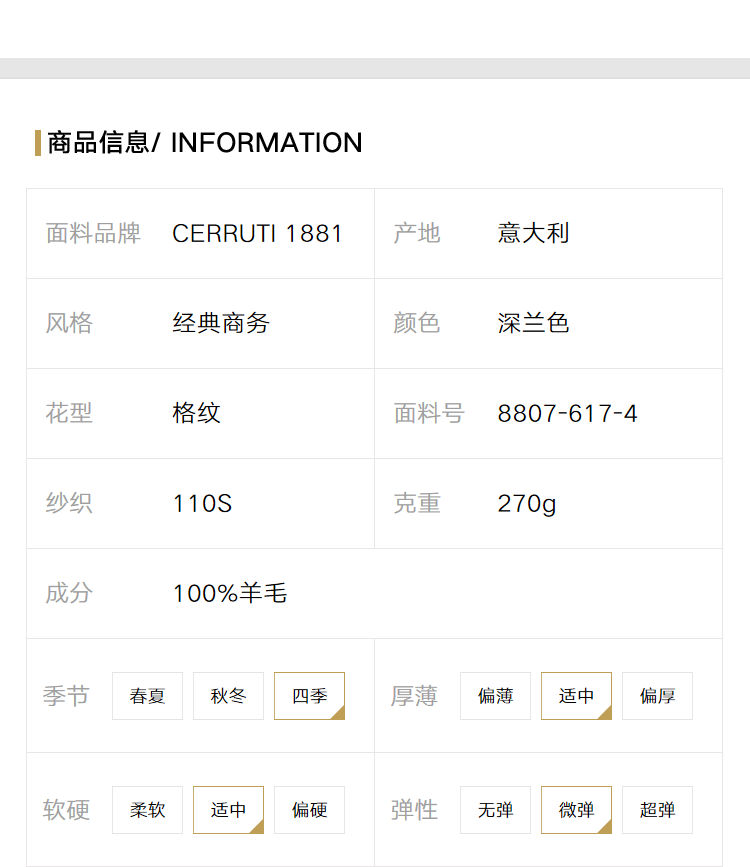Image resolution: width=750 pixels, height=867 pixels.
Task: Select the 春夏 season option
Action: click(x=147, y=696)
